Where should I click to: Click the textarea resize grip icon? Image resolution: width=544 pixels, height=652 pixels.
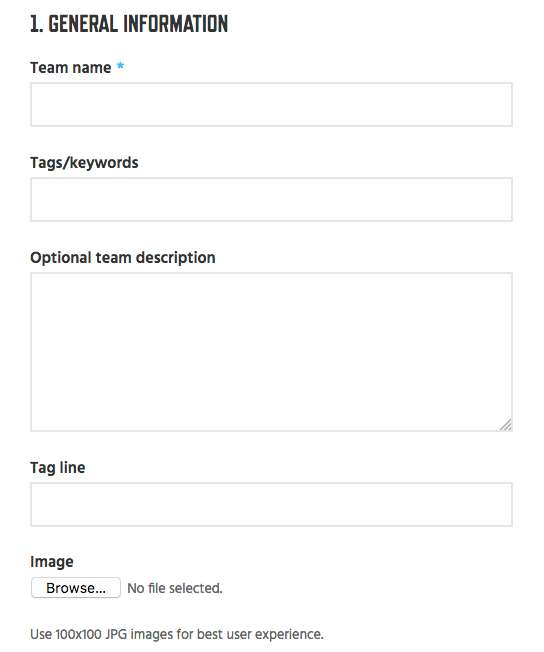505,425
